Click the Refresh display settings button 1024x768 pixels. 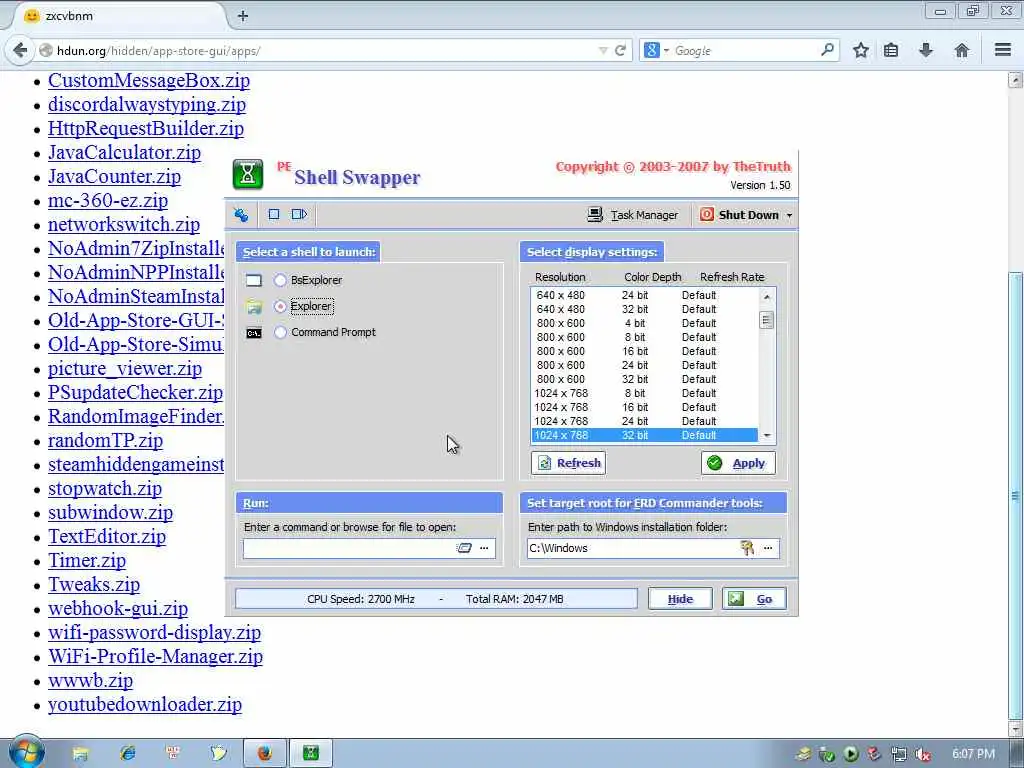coord(569,463)
